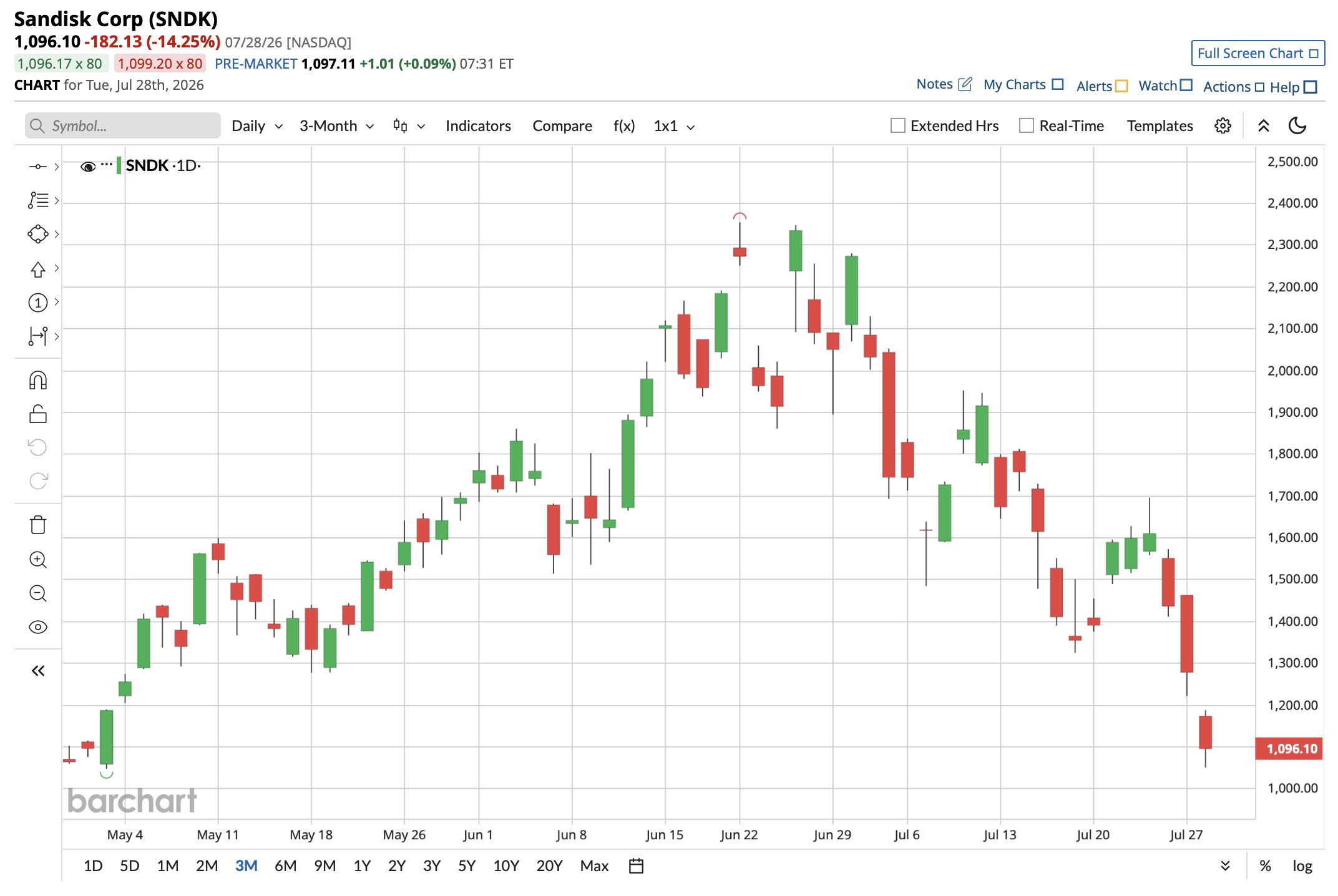Select the 5Y range tab
Screen dimensions: 1338x896
467,866
